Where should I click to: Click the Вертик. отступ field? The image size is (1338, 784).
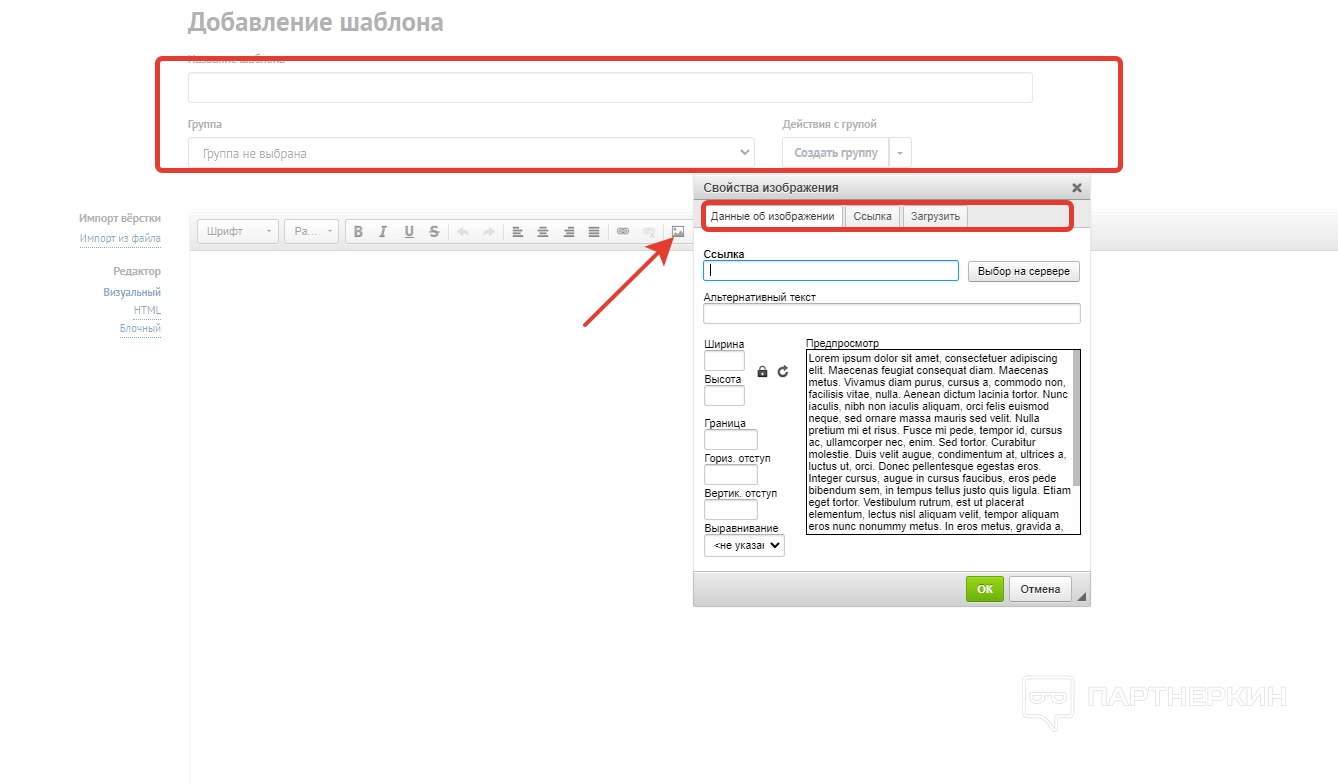pyautogui.click(x=731, y=510)
